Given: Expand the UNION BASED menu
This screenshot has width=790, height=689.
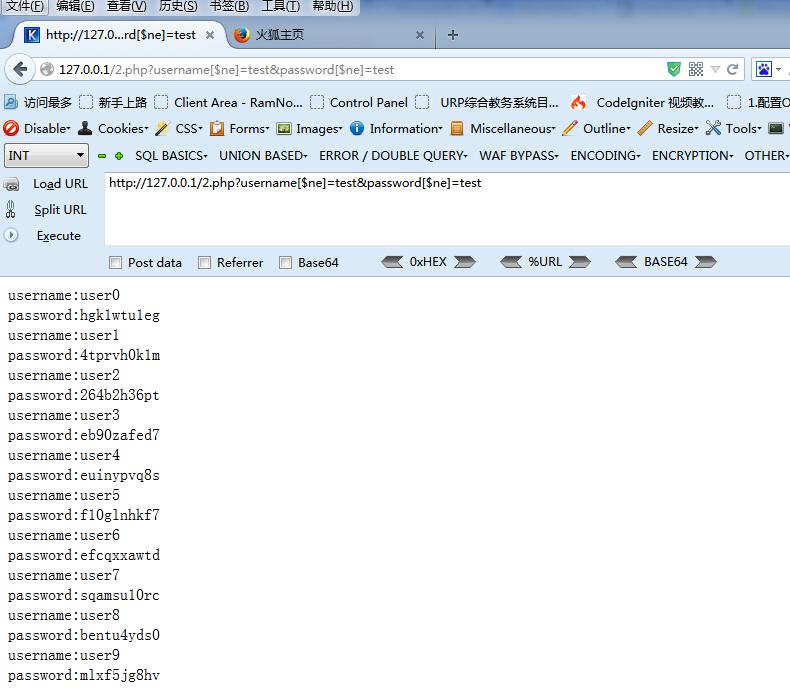Looking at the screenshot, I should click(x=262, y=156).
